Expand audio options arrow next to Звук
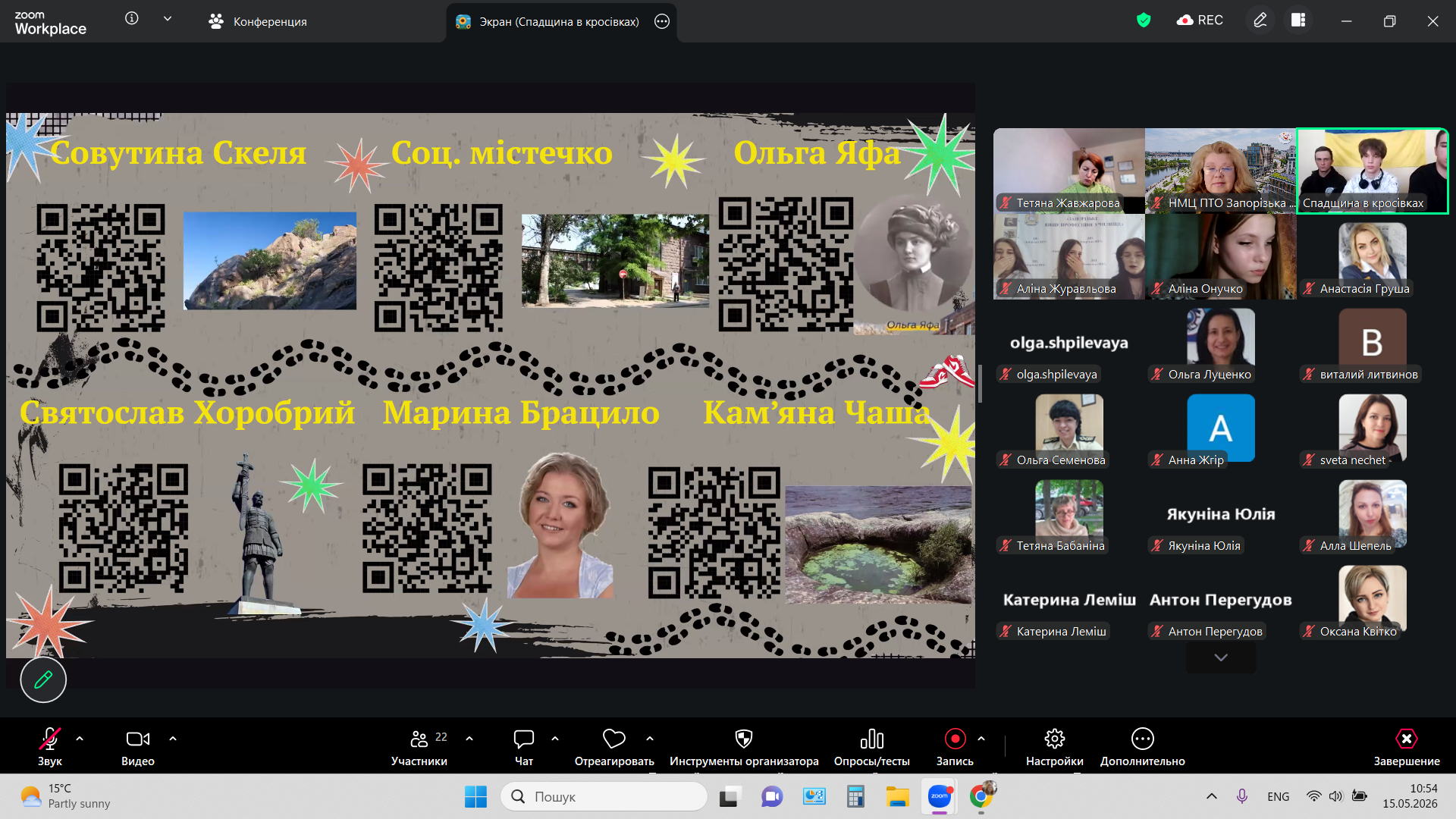The width and height of the screenshot is (1456, 819). coord(80,739)
